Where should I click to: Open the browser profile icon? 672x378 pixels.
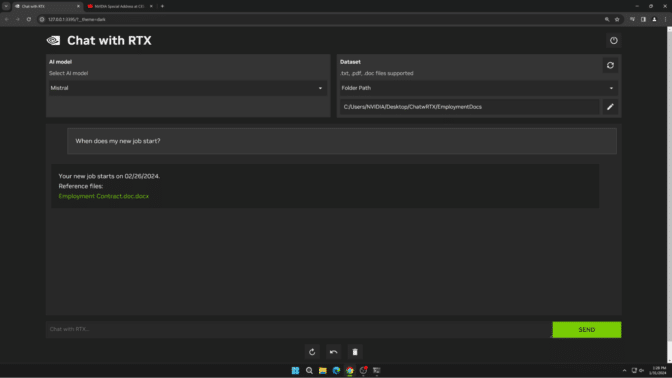pyautogui.click(x=654, y=19)
